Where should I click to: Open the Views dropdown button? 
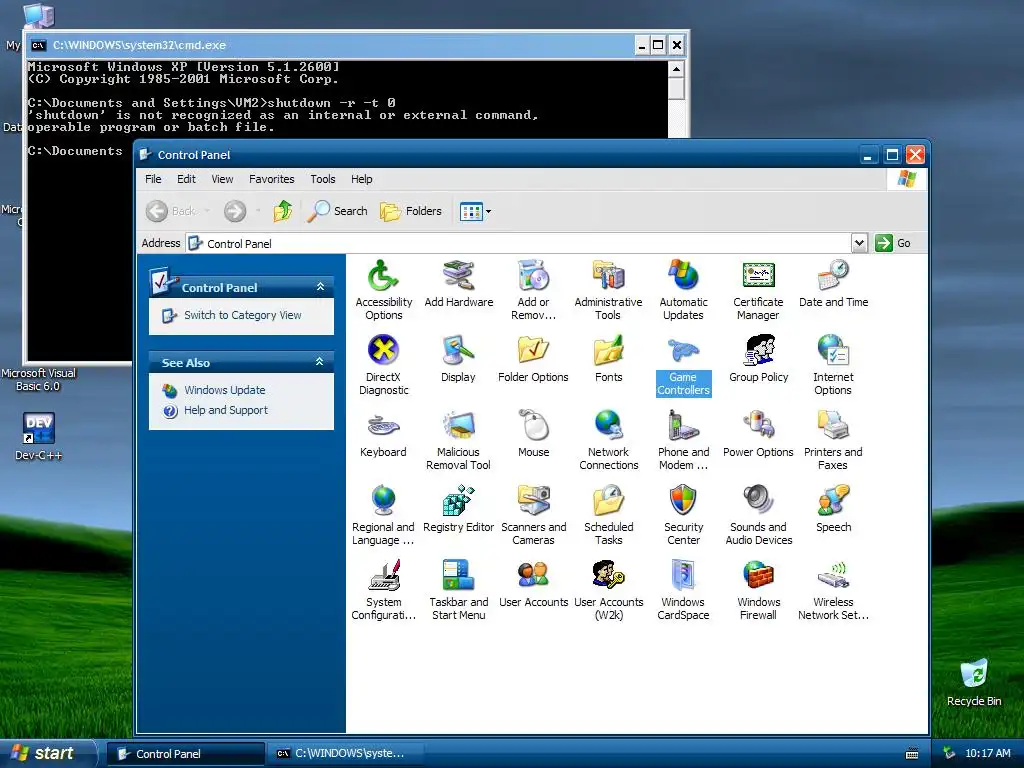click(475, 211)
